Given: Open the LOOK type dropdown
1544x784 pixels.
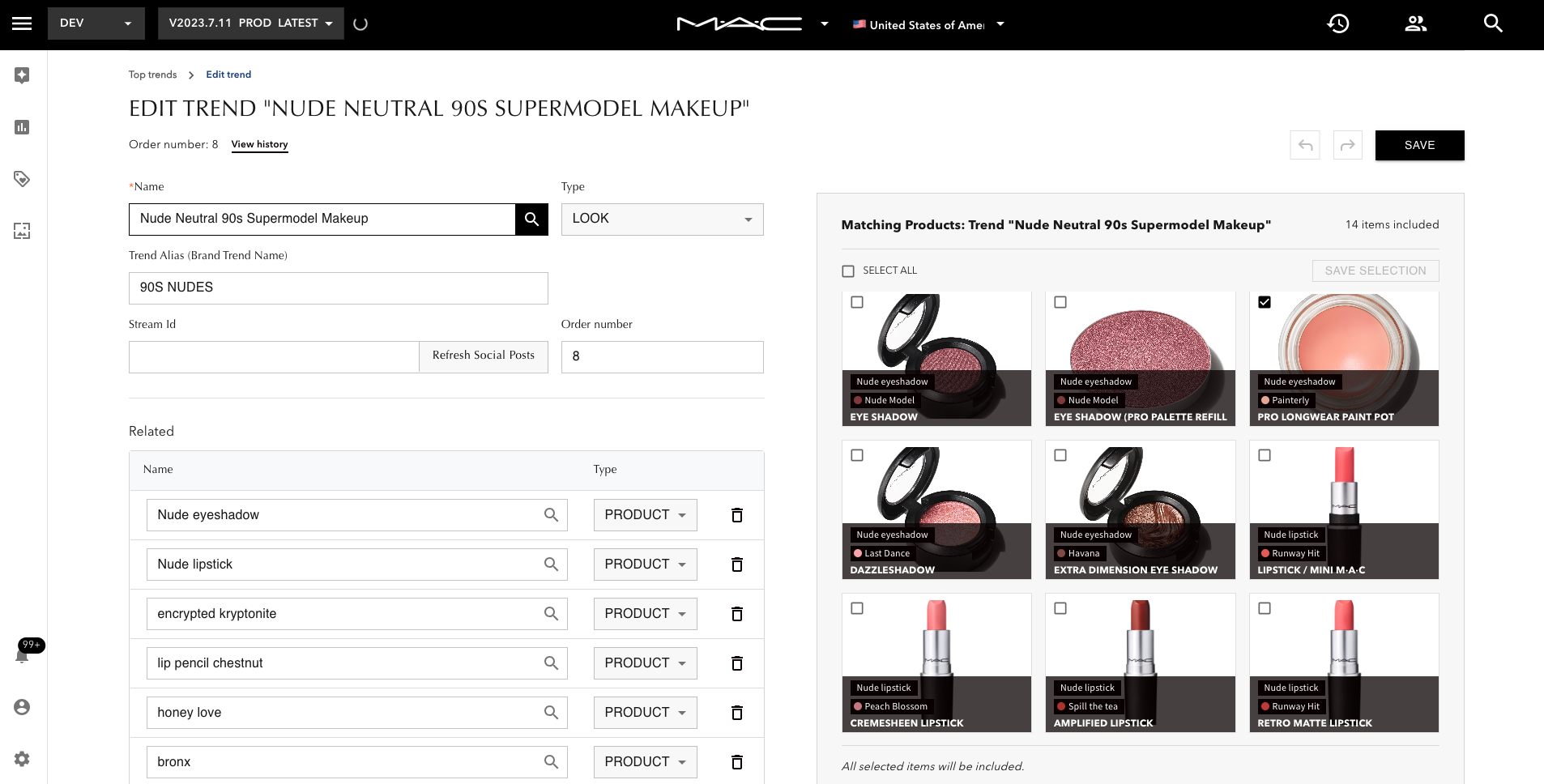Looking at the screenshot, I should (663, 219).
